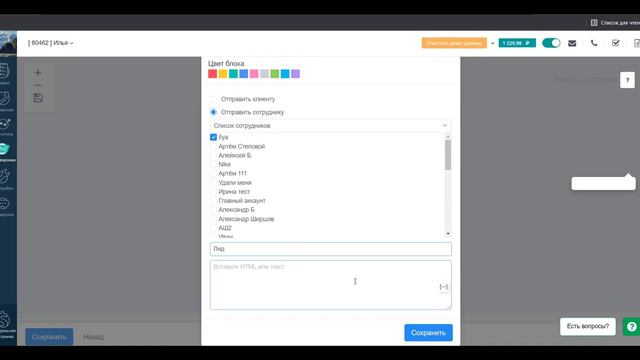The height and width of the screenshot is (360, 640).
Task: Open the second sidebar icon below the list icon
Action: pos(5,98)
